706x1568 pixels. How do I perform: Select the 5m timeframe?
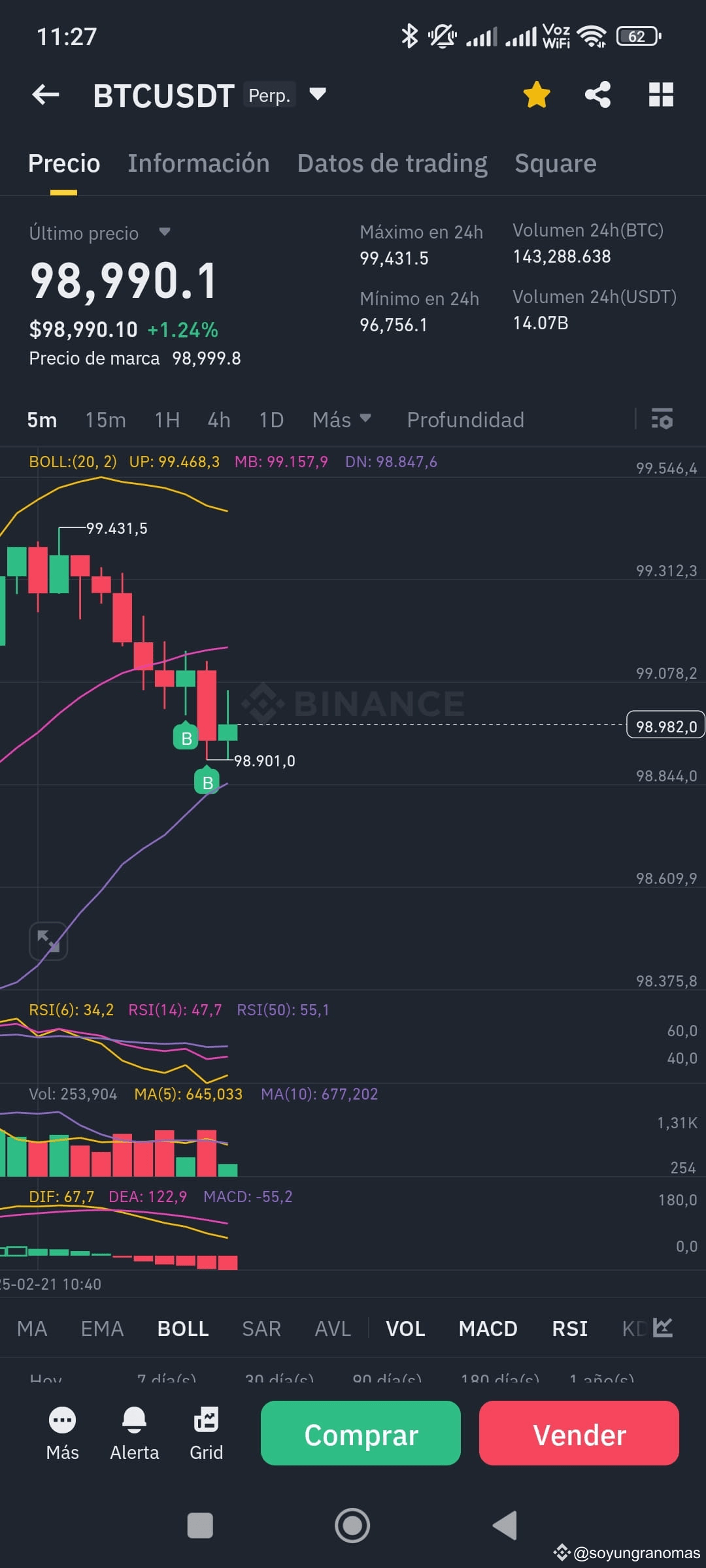click(x=42, y=420)
